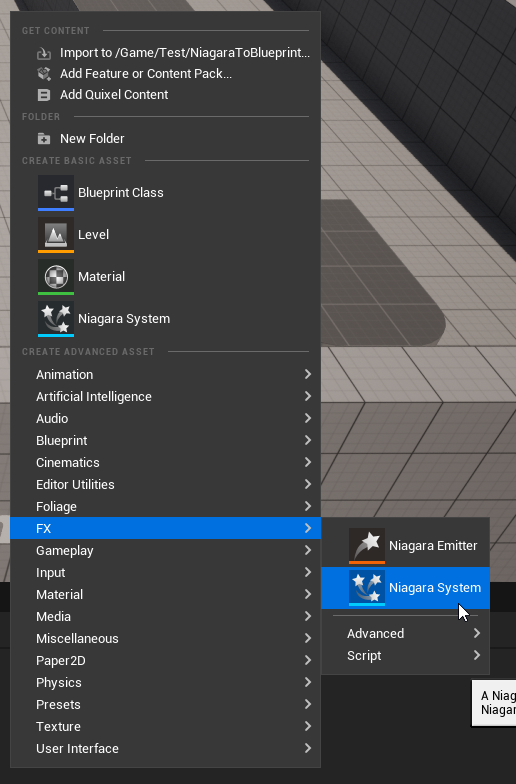Open the Editor Utilities submenu
516x784 pixels.
pos(165,484)
